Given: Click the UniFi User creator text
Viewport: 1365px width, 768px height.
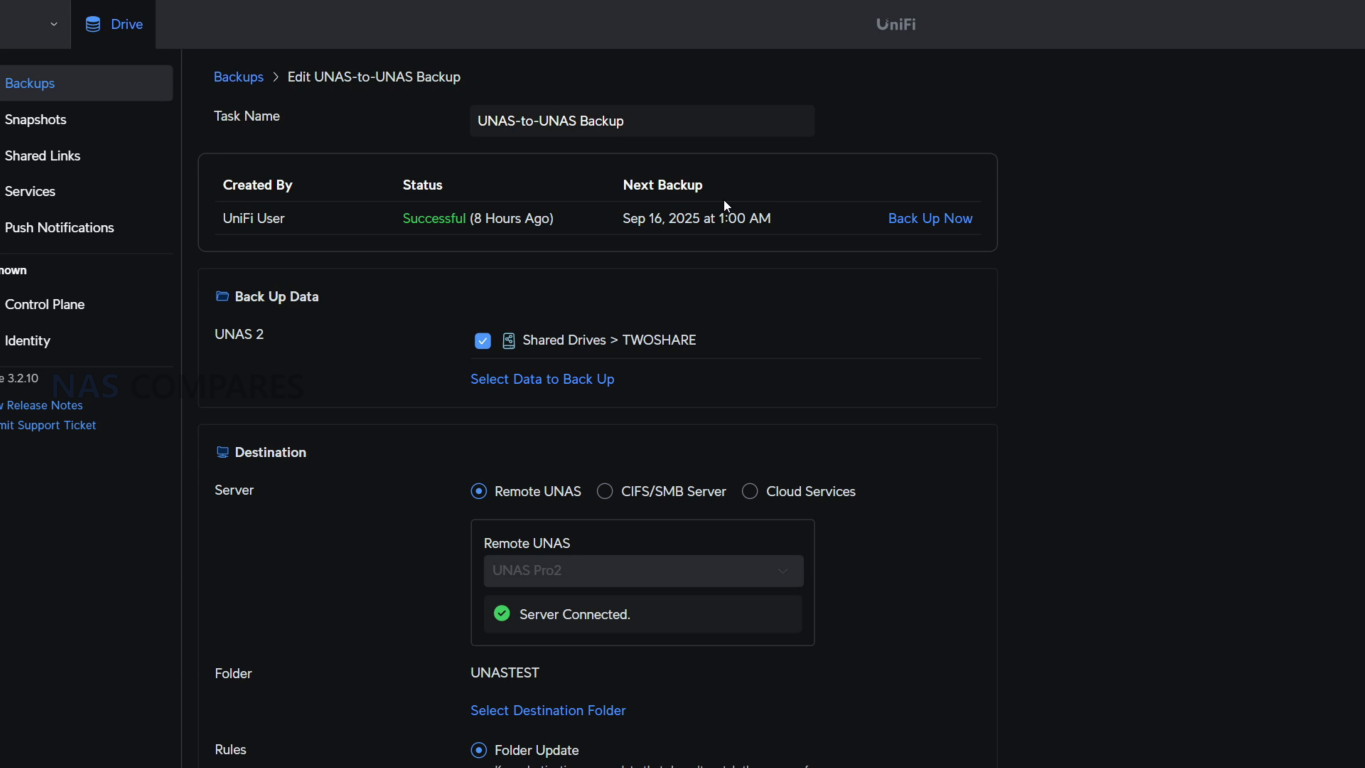Looking at the screenshot, I should pyautogui.click(x=254, y=218).
